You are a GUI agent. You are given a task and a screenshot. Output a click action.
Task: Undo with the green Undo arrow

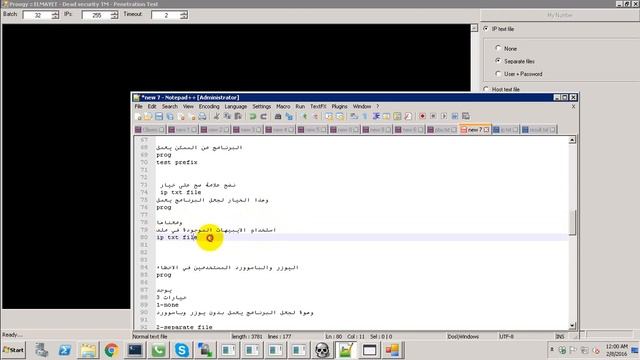coord(253,117)
